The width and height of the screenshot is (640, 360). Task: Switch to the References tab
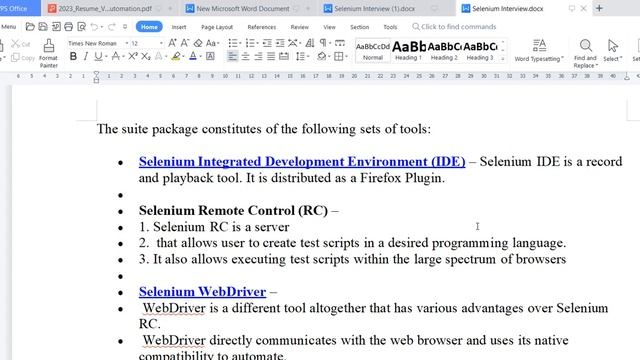click(x=262, y=27)
